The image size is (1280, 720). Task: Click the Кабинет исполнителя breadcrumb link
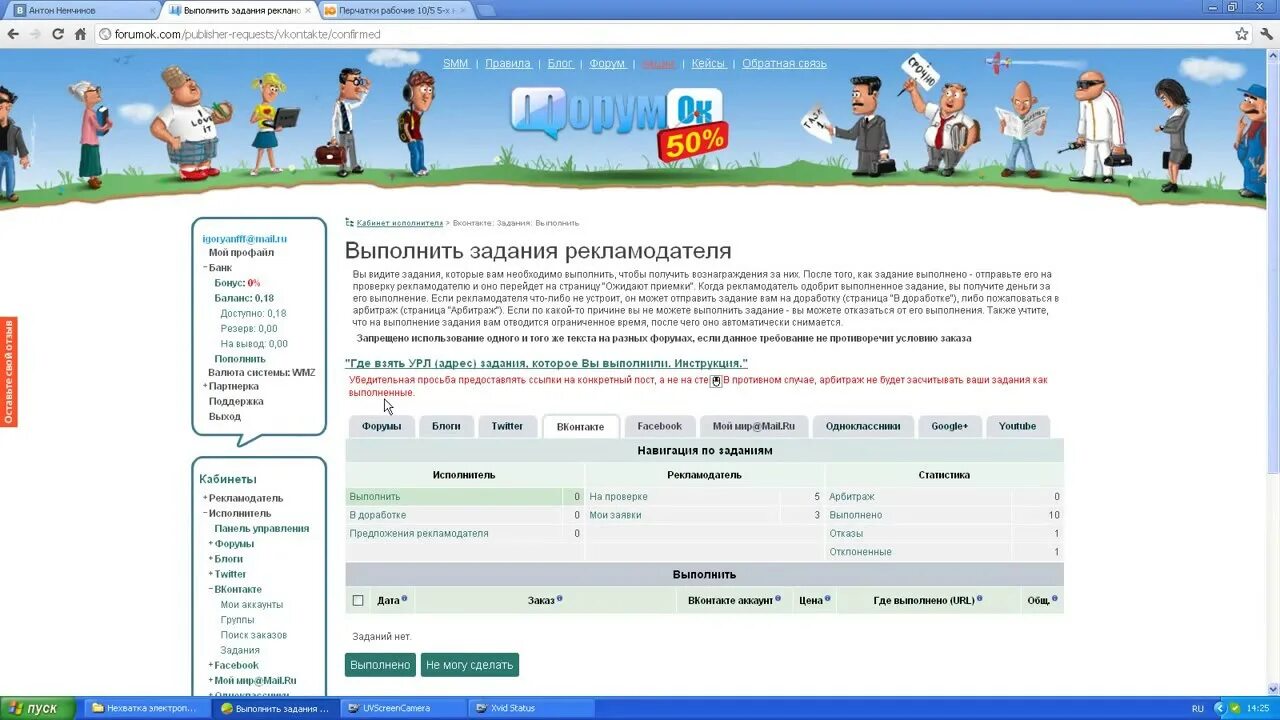(400, 223)
